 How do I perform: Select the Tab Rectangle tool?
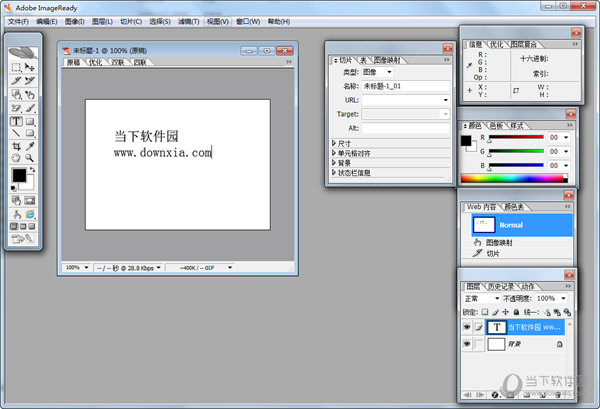[x=29, y=133]
